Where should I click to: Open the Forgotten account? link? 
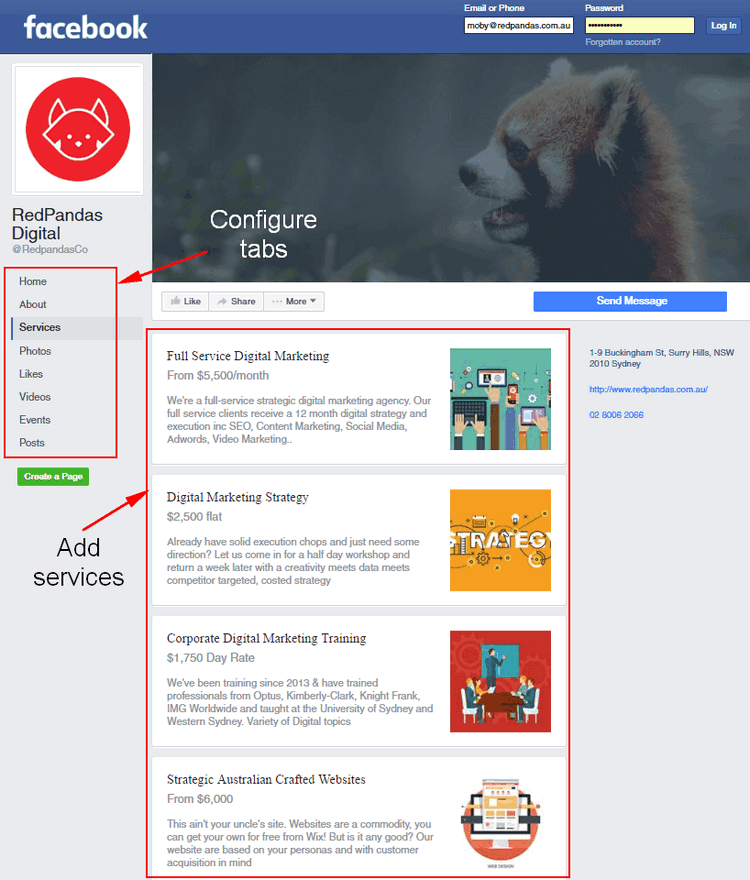point(623,42)
